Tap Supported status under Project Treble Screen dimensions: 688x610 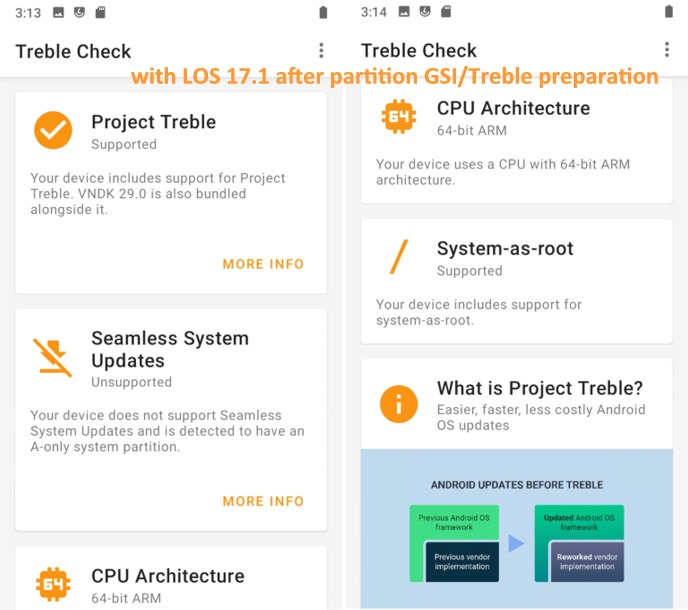pyautogui.click(x=124, y=144)
